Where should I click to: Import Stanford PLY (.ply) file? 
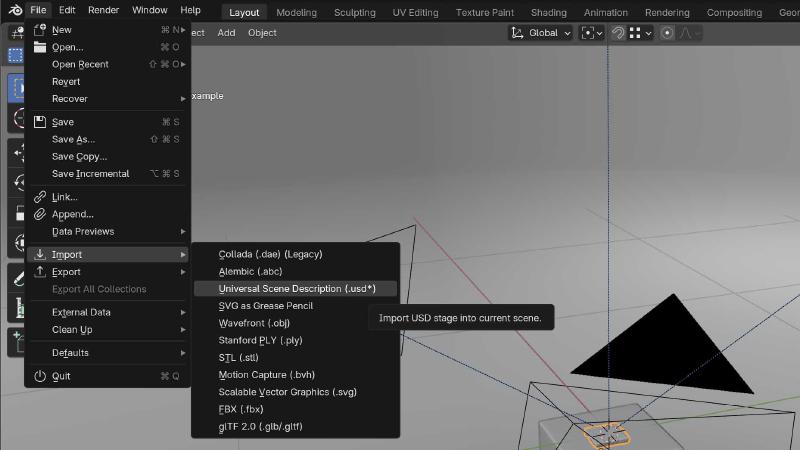coord(295,340)
